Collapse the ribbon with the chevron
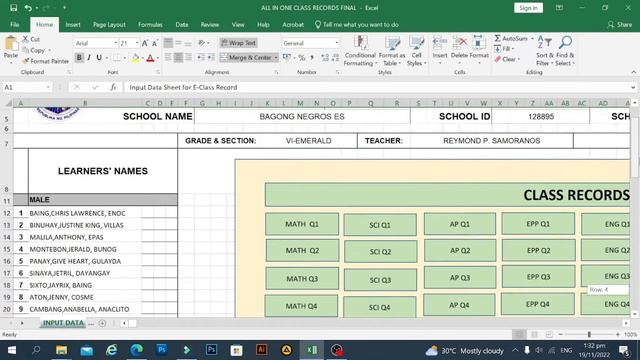This screenshot has width=640, height=360. (633, 72)
